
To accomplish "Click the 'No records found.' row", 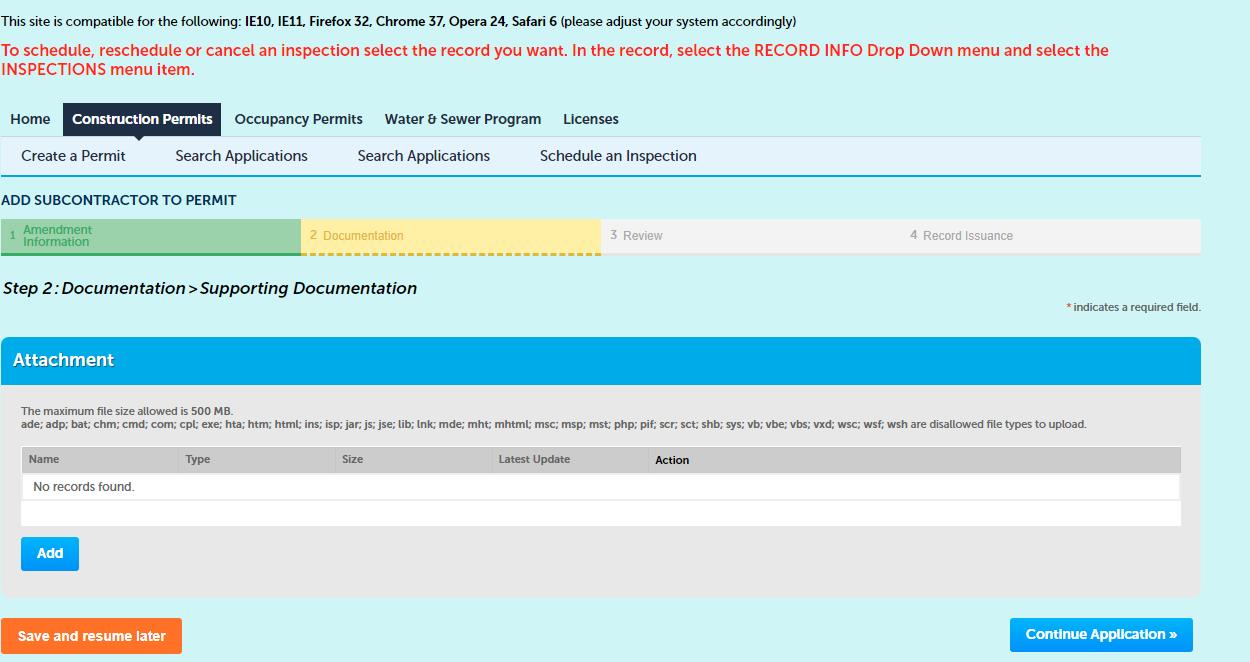I will point(600,487).
